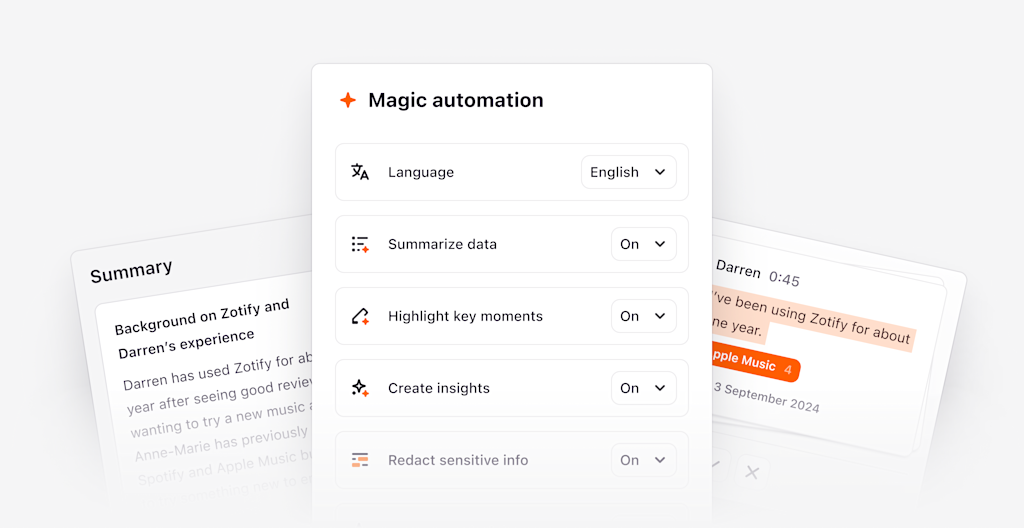Click the Highlight key moments marker icon
The height and width of the screenshot is (528, 1024).
click(x=360, y=316)
